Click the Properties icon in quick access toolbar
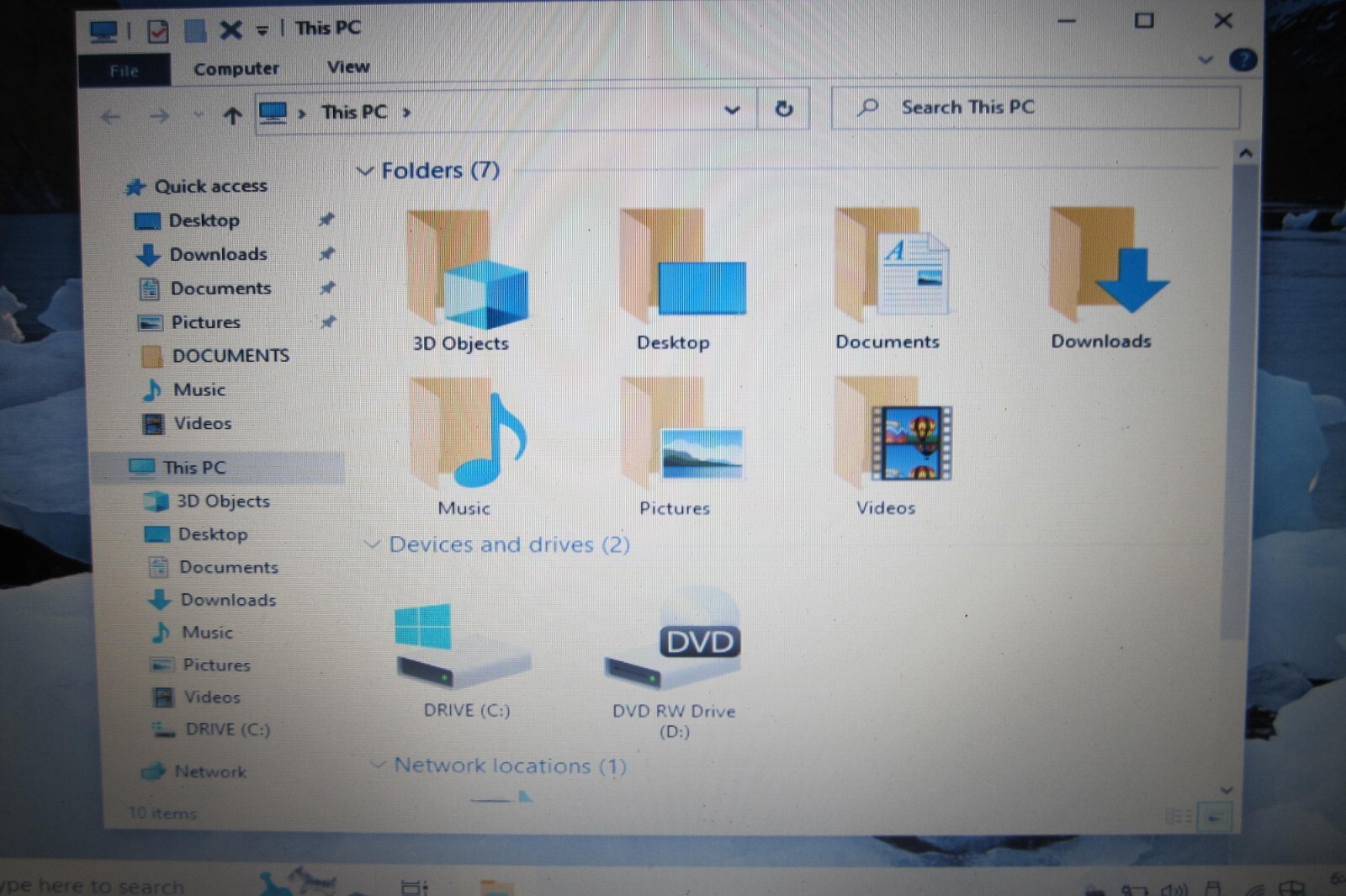 click(157, 32)
